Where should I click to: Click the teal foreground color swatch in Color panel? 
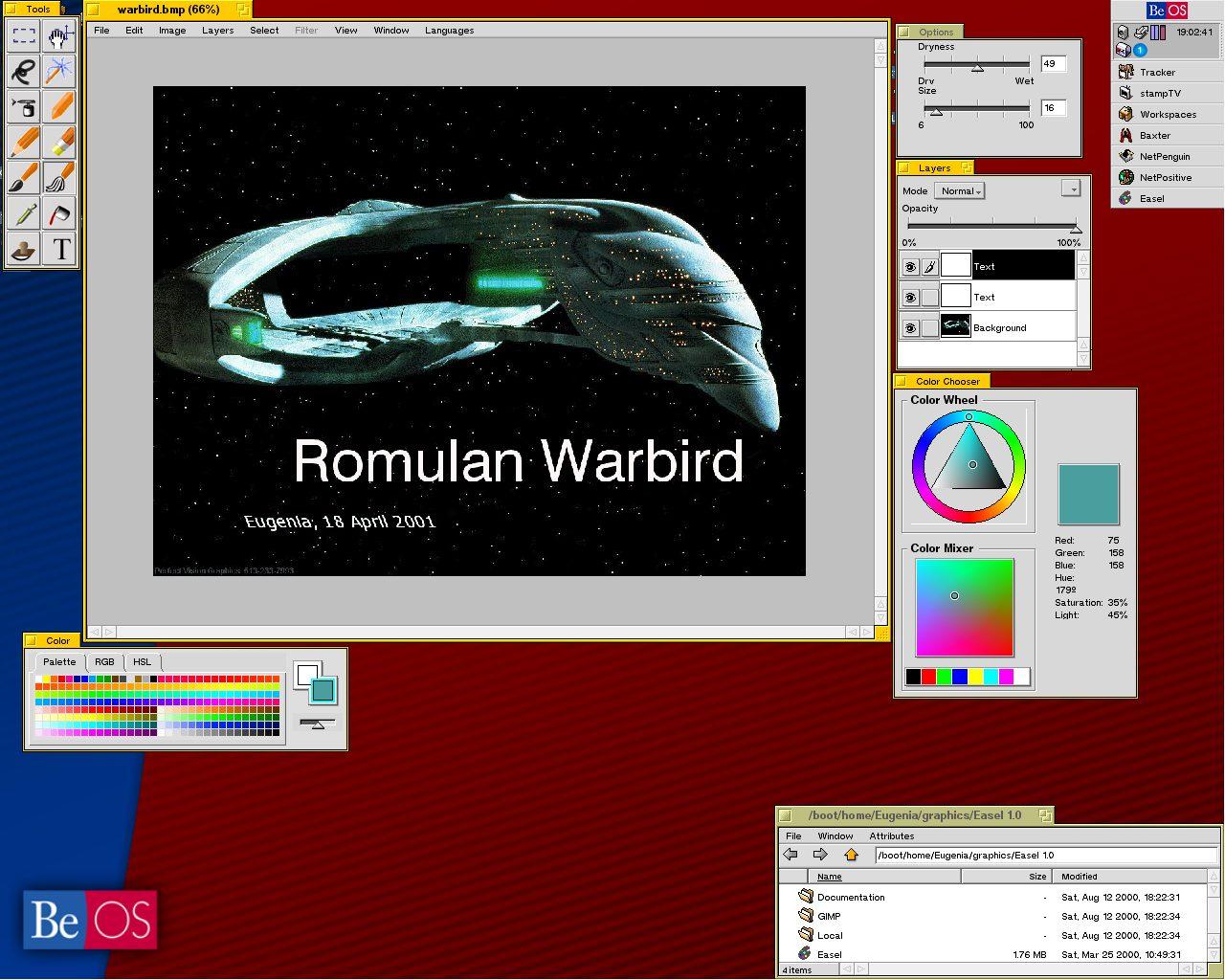point(323,690)
